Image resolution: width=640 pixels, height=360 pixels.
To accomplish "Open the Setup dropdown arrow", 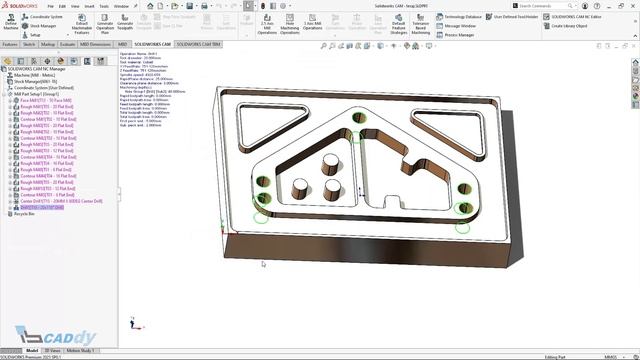I will 68,35.
